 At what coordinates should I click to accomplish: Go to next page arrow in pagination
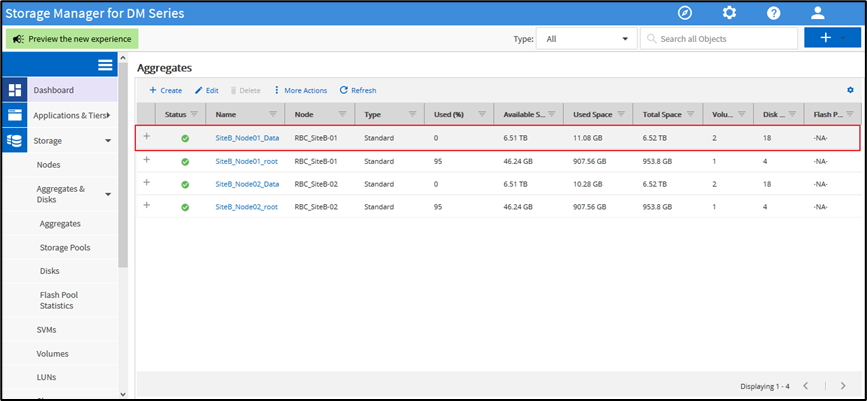(x=843, y=386)
